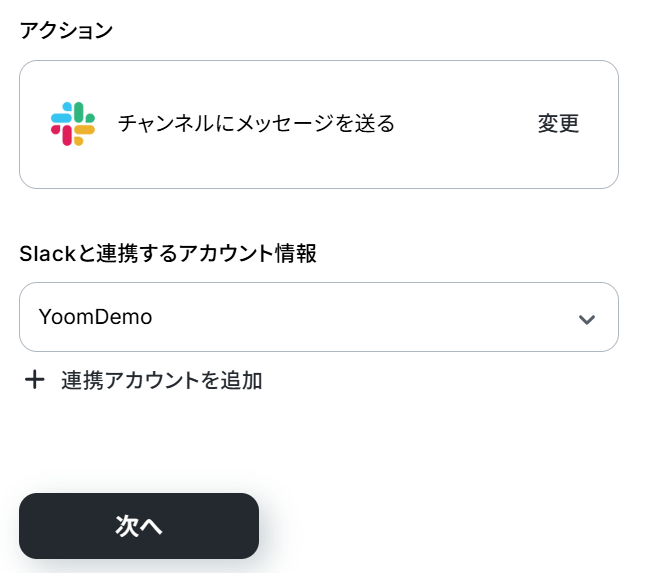Click the Slack logo icon
Viewport: 666px width, 573px height.
(x=73, y=124)
